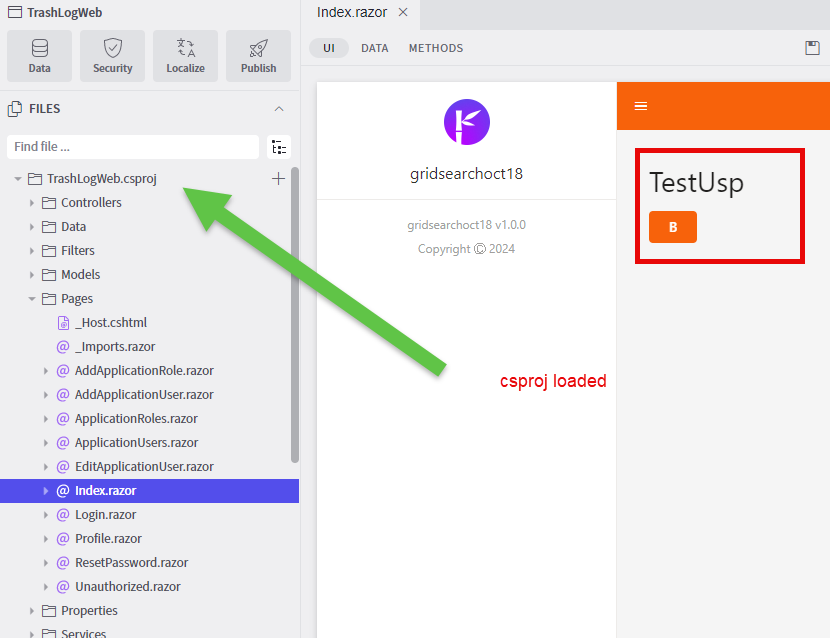Open the Security settings button

(112, 56)
